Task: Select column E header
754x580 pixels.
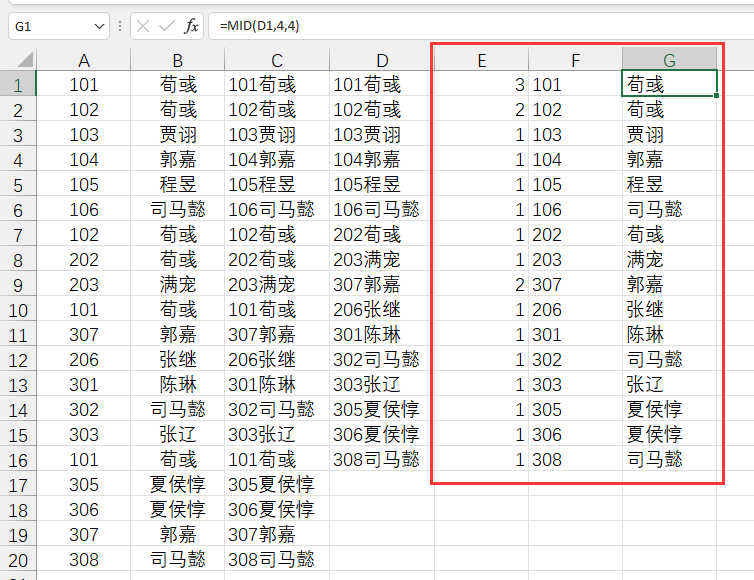Action: (481, 61)
